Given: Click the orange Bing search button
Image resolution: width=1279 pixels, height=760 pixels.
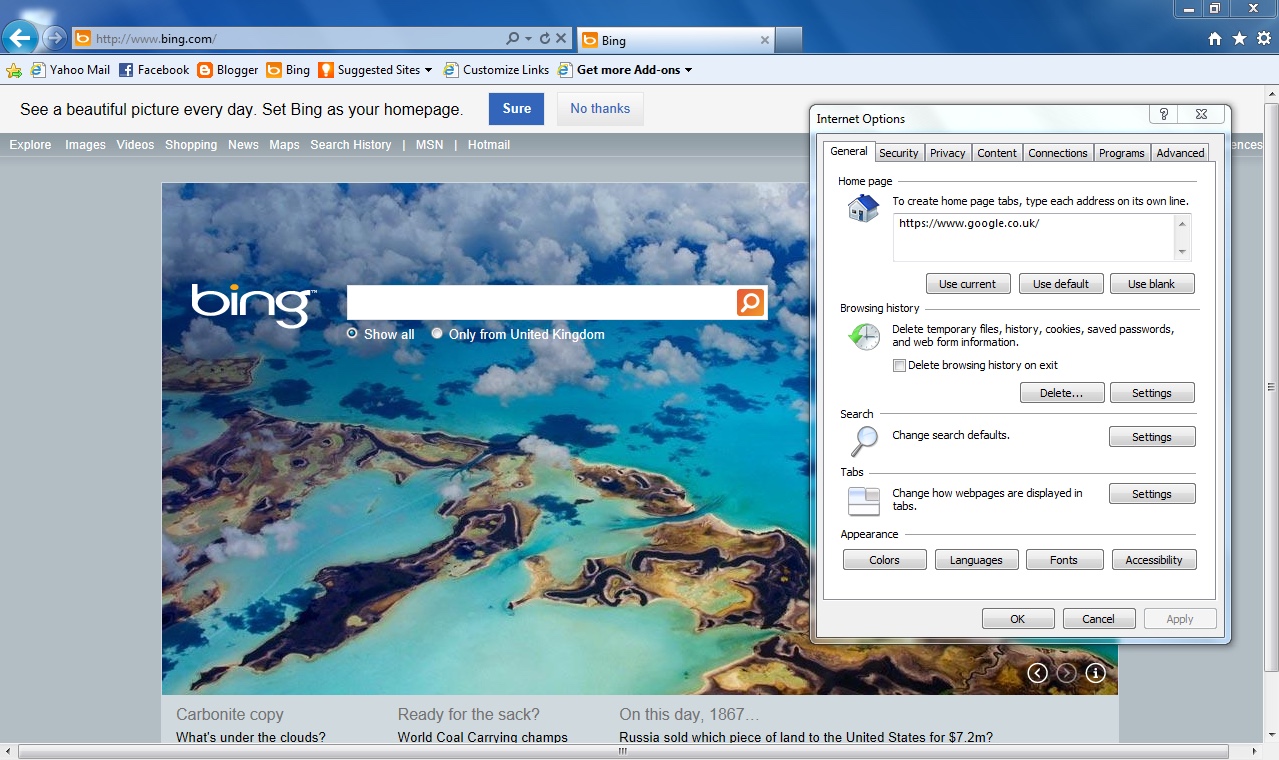Looking at the screenshot, I should point(751,302).
